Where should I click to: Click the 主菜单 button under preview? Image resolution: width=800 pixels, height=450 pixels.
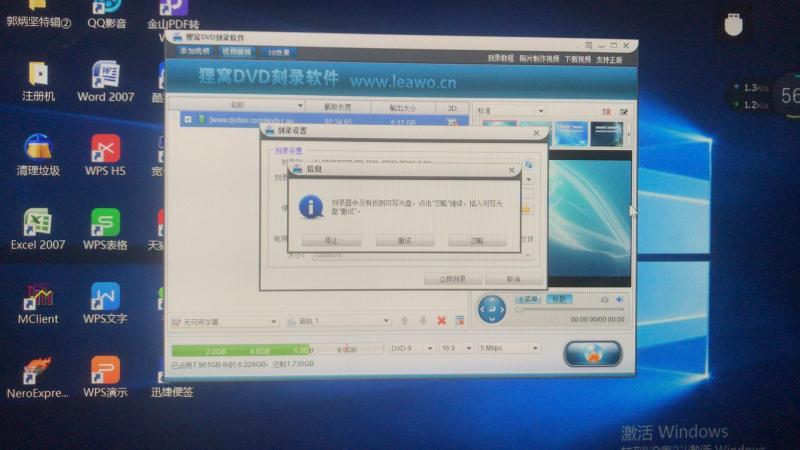[528, 299]
